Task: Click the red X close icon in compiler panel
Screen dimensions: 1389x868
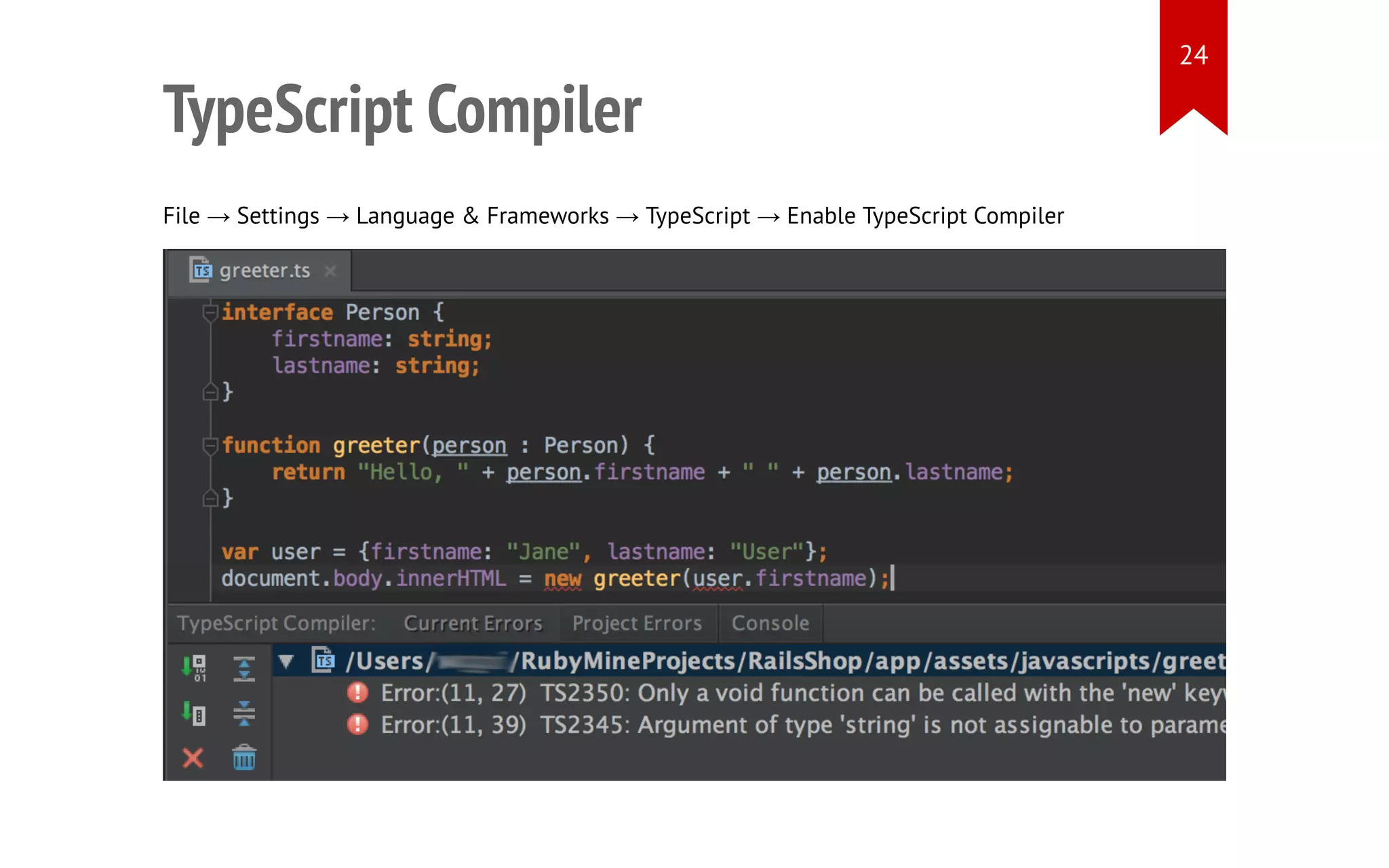Action: [x=193, y=757]
